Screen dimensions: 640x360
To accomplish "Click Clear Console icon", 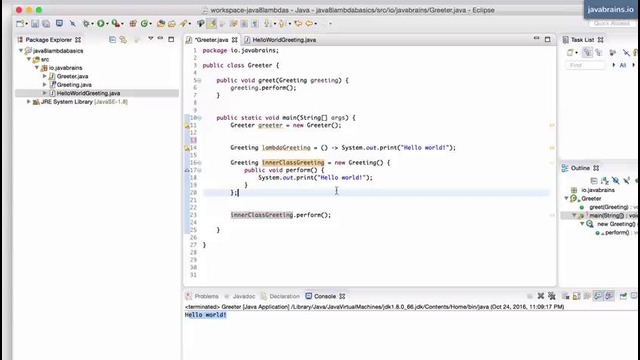I will coord(565,296).
